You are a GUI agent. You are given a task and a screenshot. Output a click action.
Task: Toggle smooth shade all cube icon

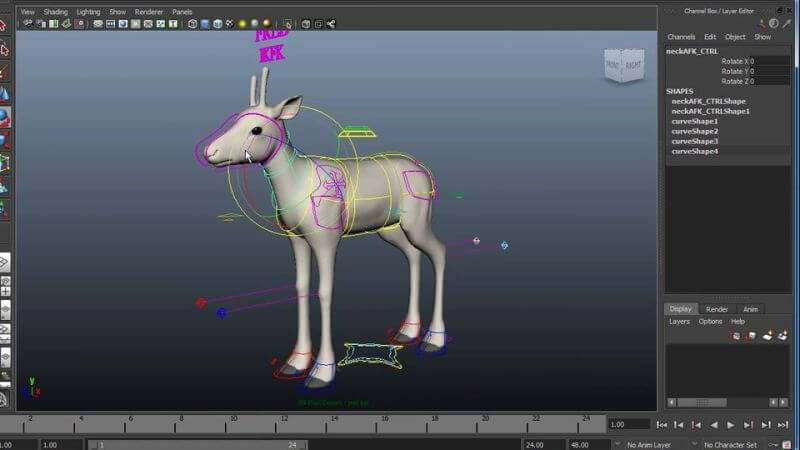point(205,23)
